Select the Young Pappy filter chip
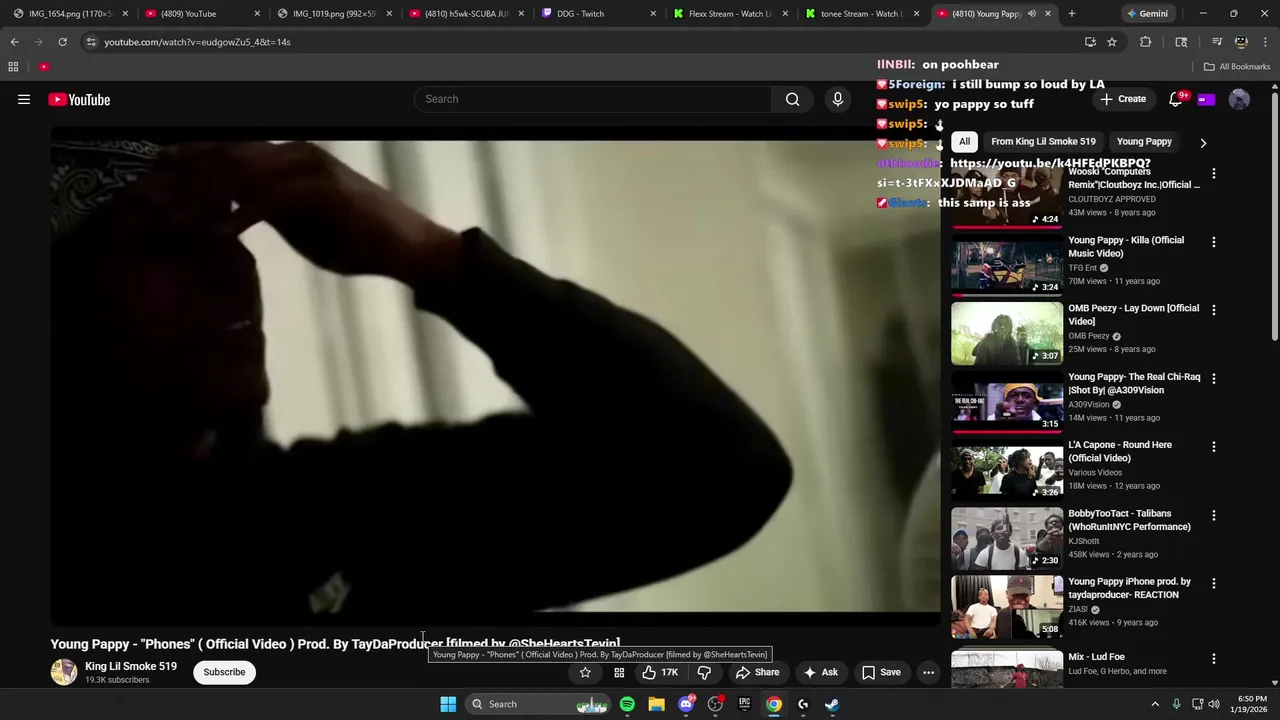This screenshot has height=720, width=1280. pyautogui.click(x=1144, y=142)
